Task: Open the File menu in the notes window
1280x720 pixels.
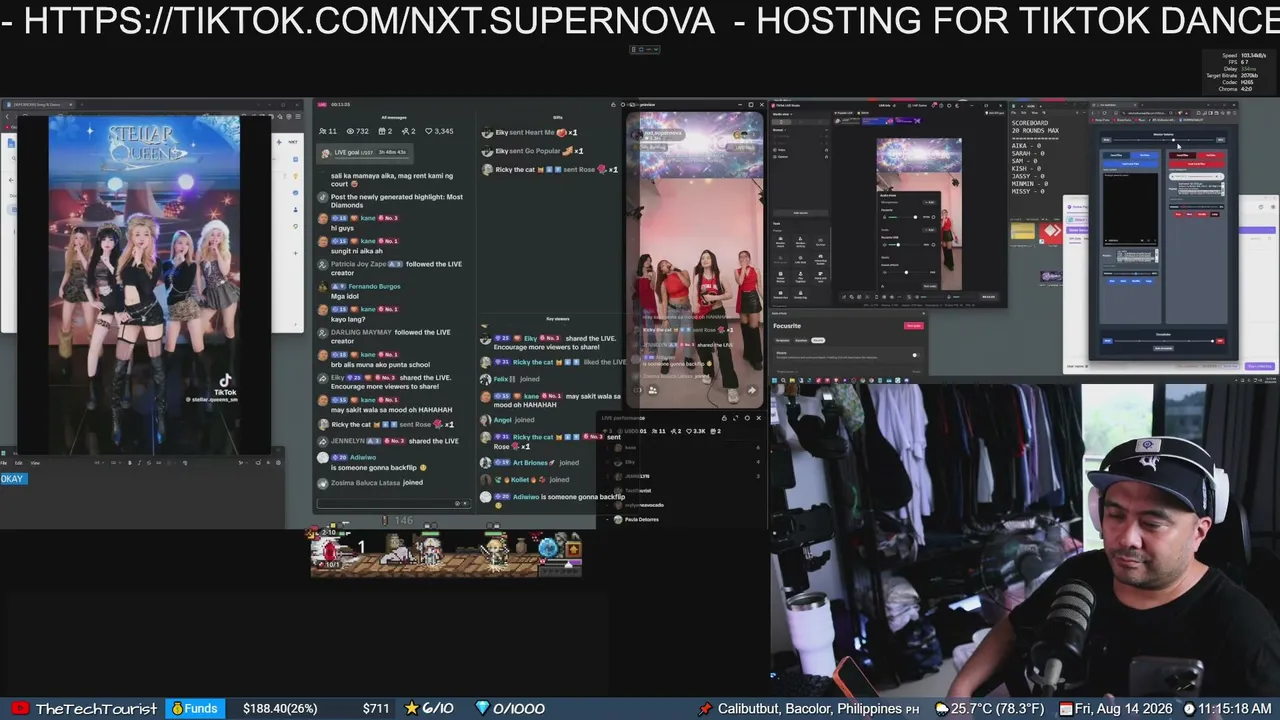Action: [x=5, y=463]
